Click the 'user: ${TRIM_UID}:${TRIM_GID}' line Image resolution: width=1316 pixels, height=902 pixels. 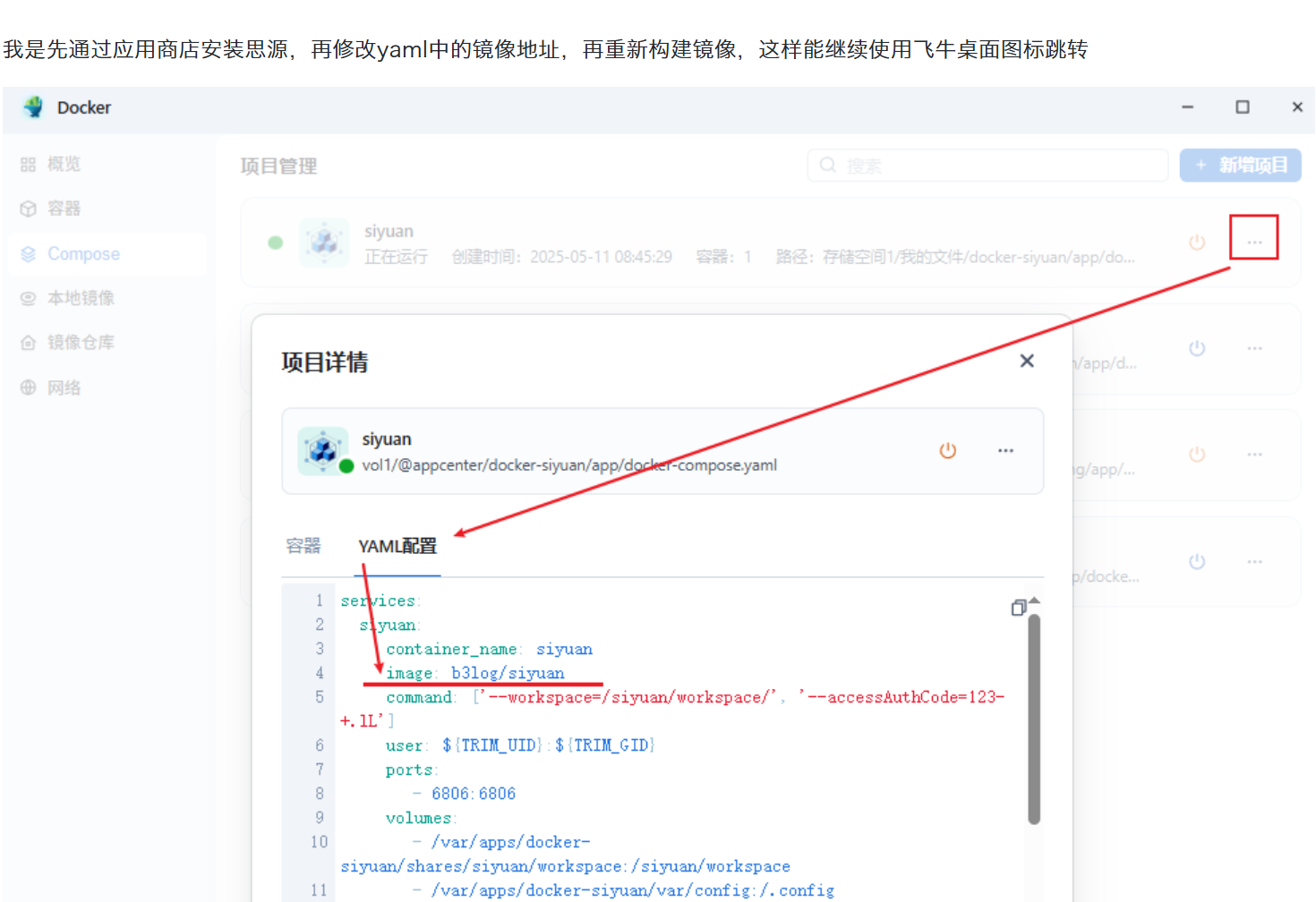[x=520, y=745]
